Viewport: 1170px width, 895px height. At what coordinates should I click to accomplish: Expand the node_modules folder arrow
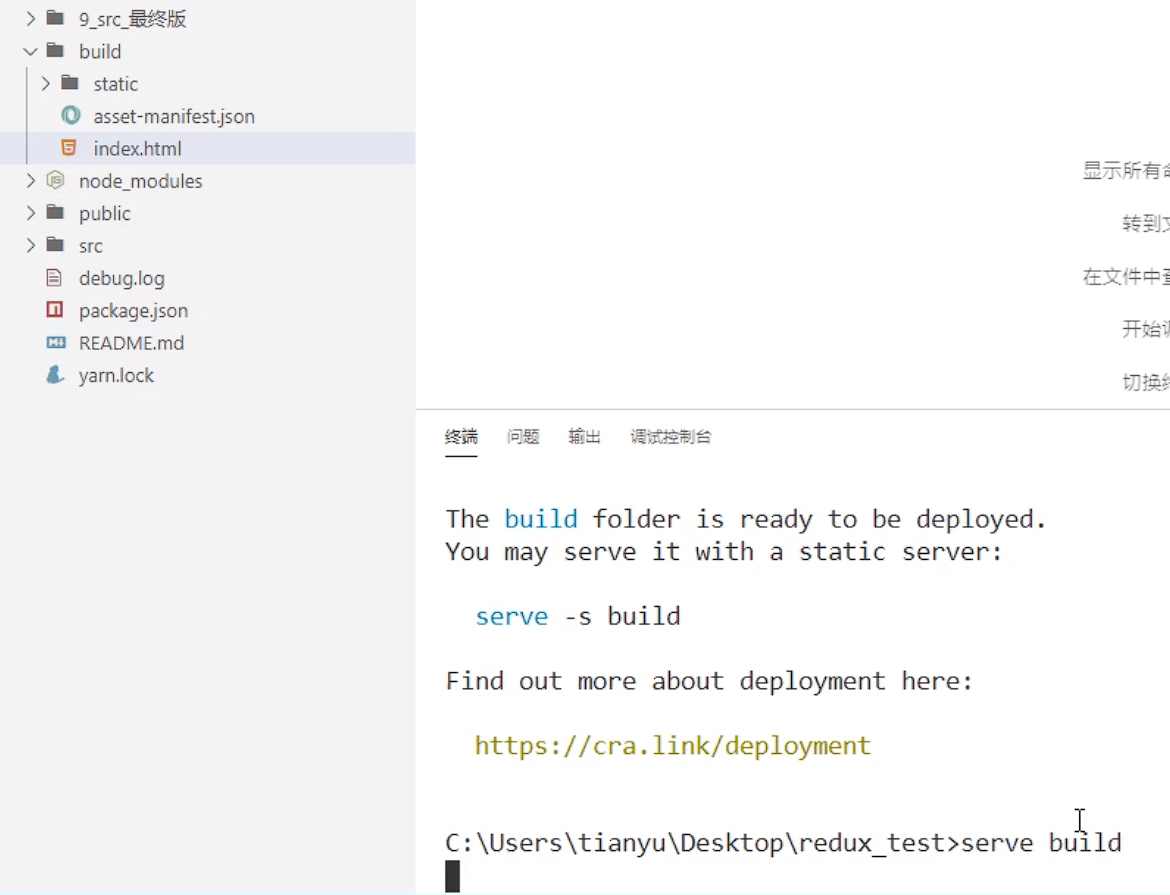[x=30, y=181]
